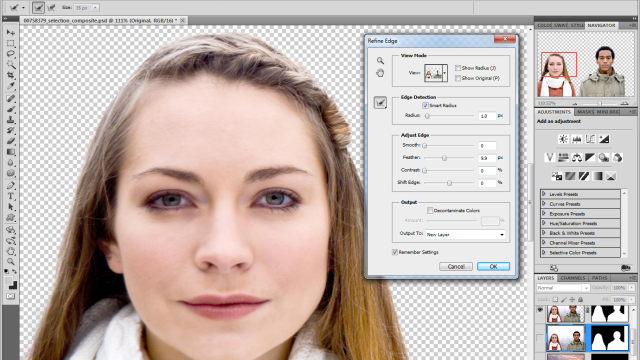Show the selected layer's visibility box
640x360 pixels.
(540, 338)
